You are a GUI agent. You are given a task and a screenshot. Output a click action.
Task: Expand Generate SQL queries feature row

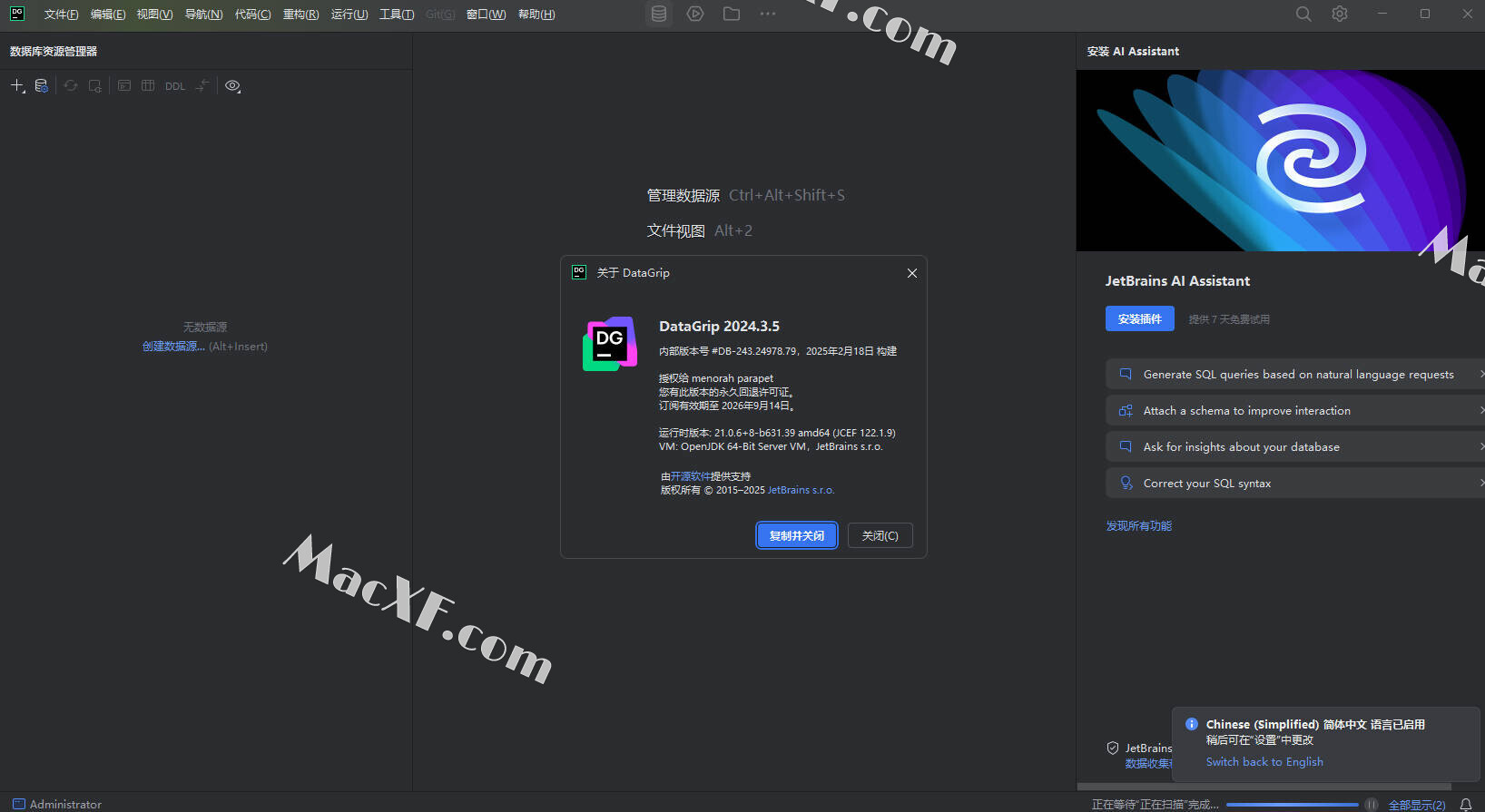coord(1295,374)
